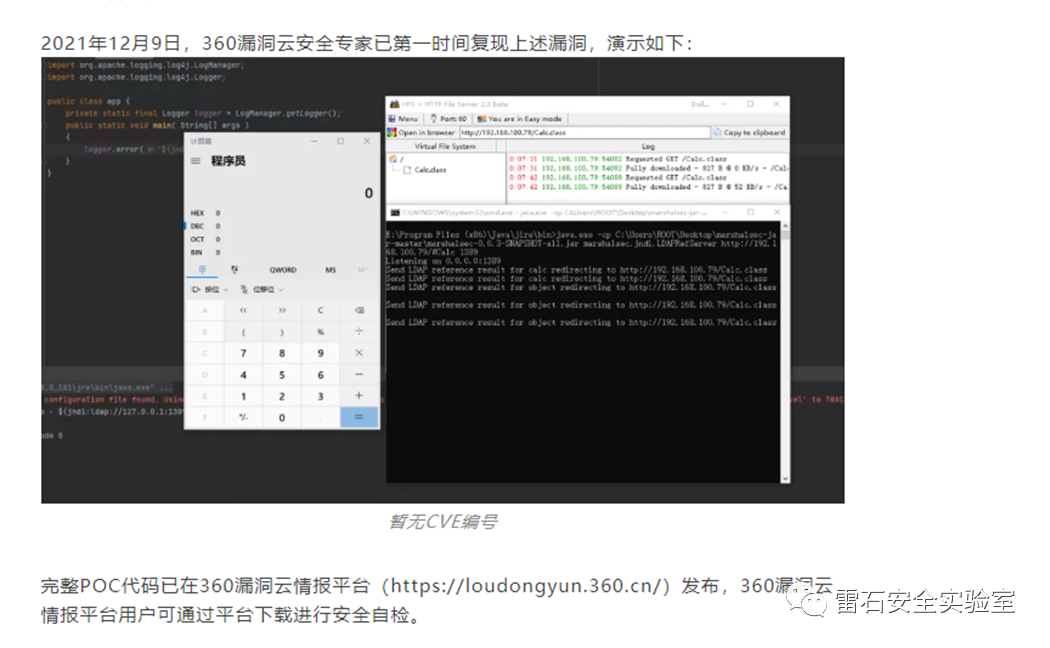Click 'import org.apache.logging.log4j.Logger' code line
1050x648 pixels.
pyautogui.click(x=137, y=78)
